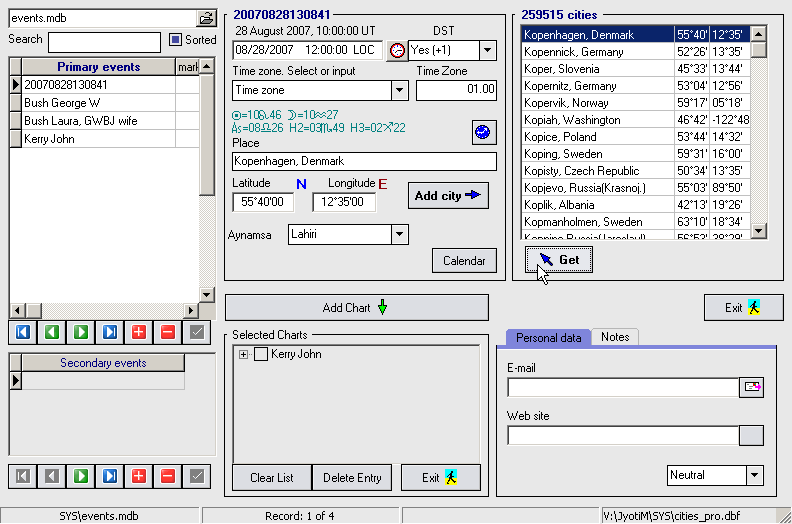Go to last secondary event record
This screenshot has height=524, width=792.
(x=109, y=476)
